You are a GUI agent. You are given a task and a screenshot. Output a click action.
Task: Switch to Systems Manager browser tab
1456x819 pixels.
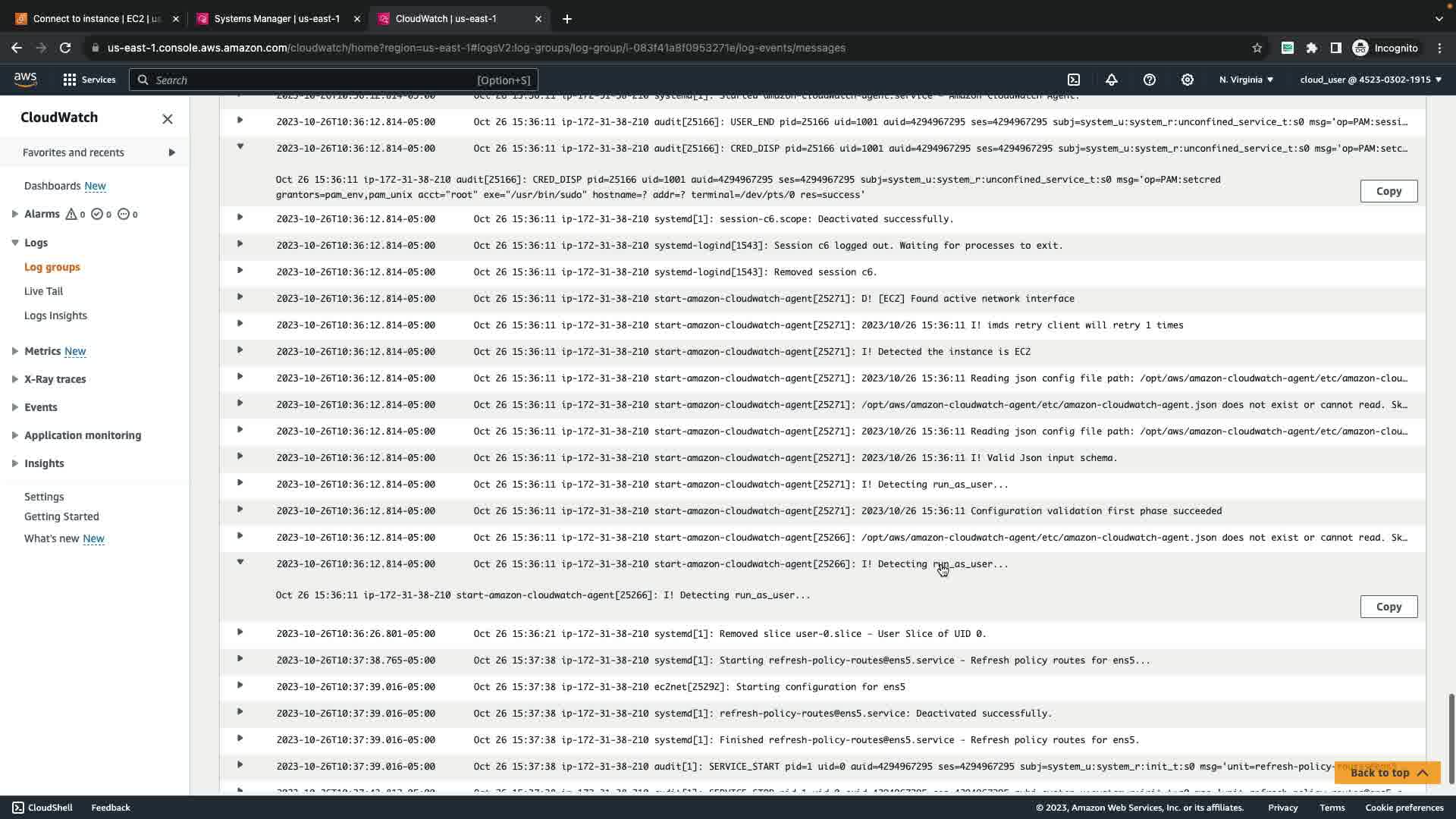pyautogui.click(x=277, y=19)
